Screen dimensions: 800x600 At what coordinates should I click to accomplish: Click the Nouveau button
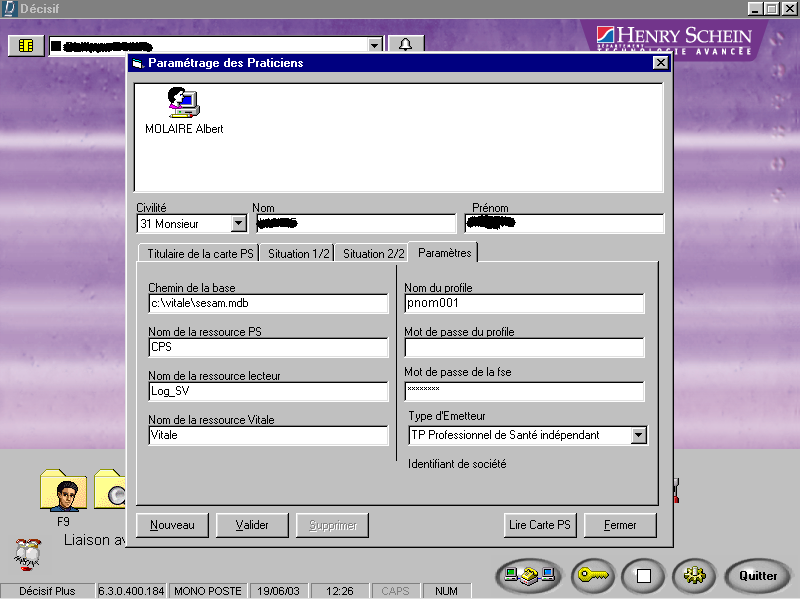(173, 525)
